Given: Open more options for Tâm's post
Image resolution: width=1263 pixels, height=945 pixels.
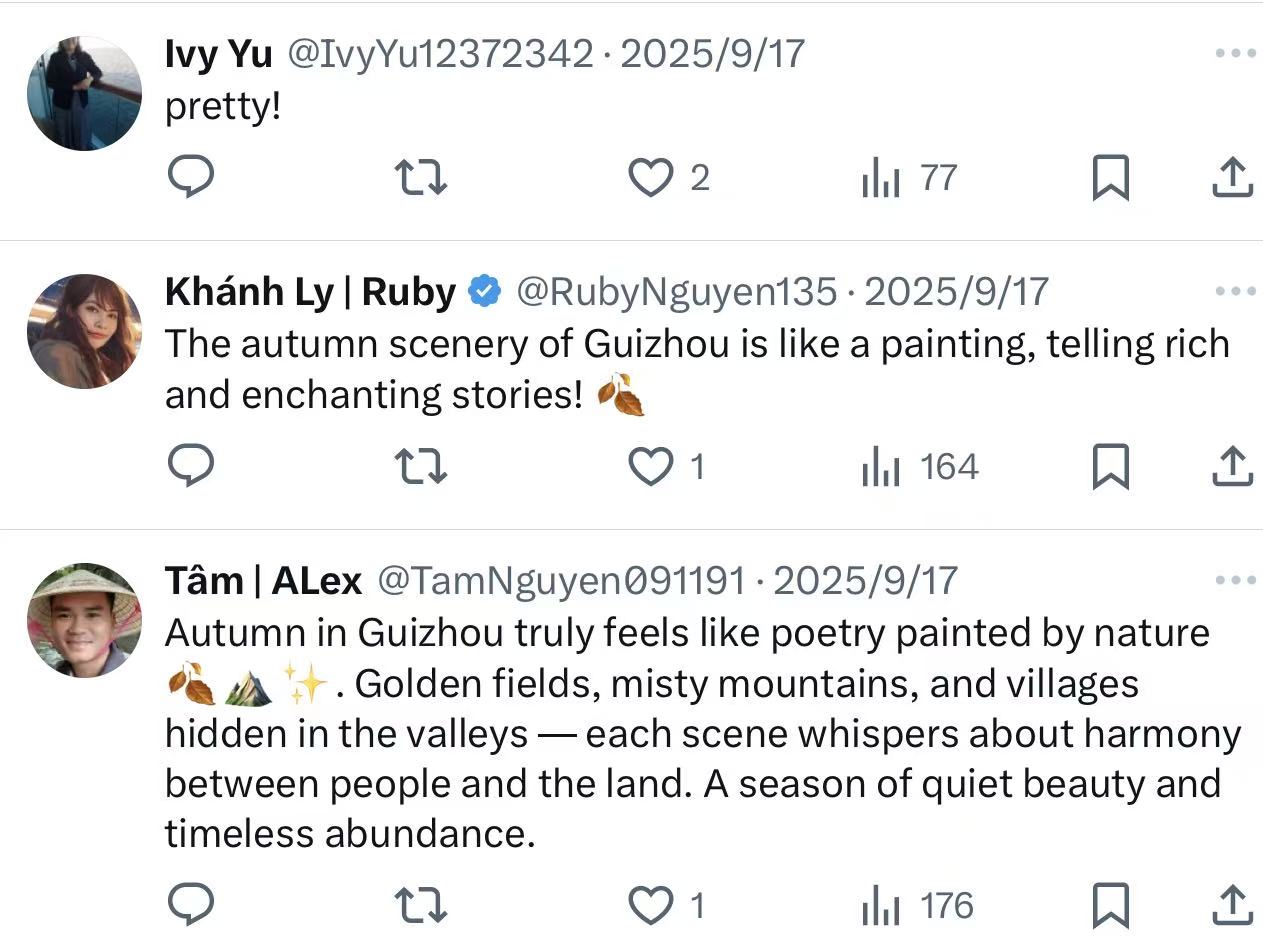Looking at the screenshot, I should coord(1236,580).
